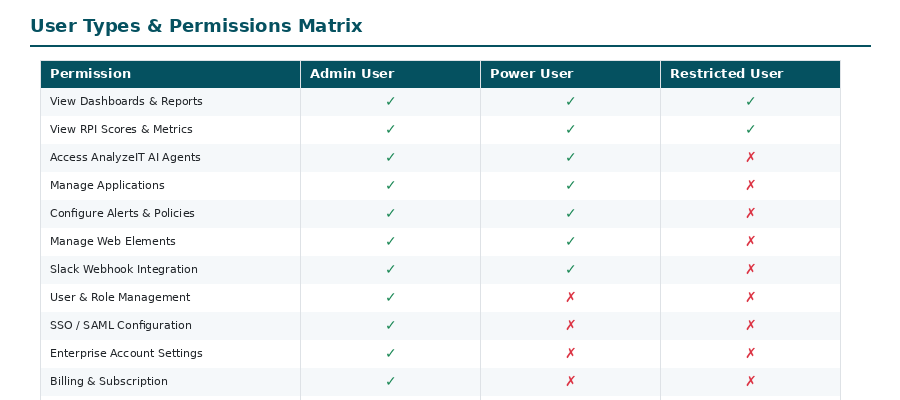Click Admin User checkmark for Slack Webhook Integration
The width and height of the screenshot is (900, 400).
390,269
